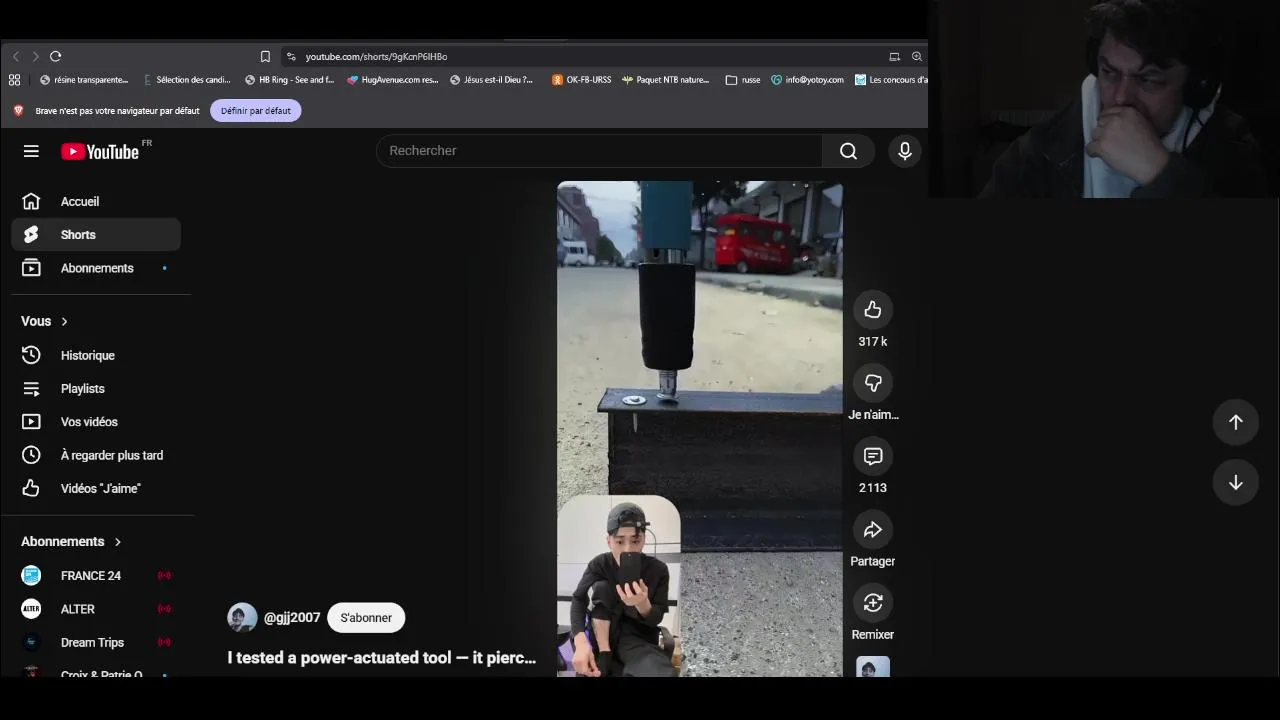Go to next short with down arrow
Viewport: 1280px width, 720px height.
(x=1236, y=482)
